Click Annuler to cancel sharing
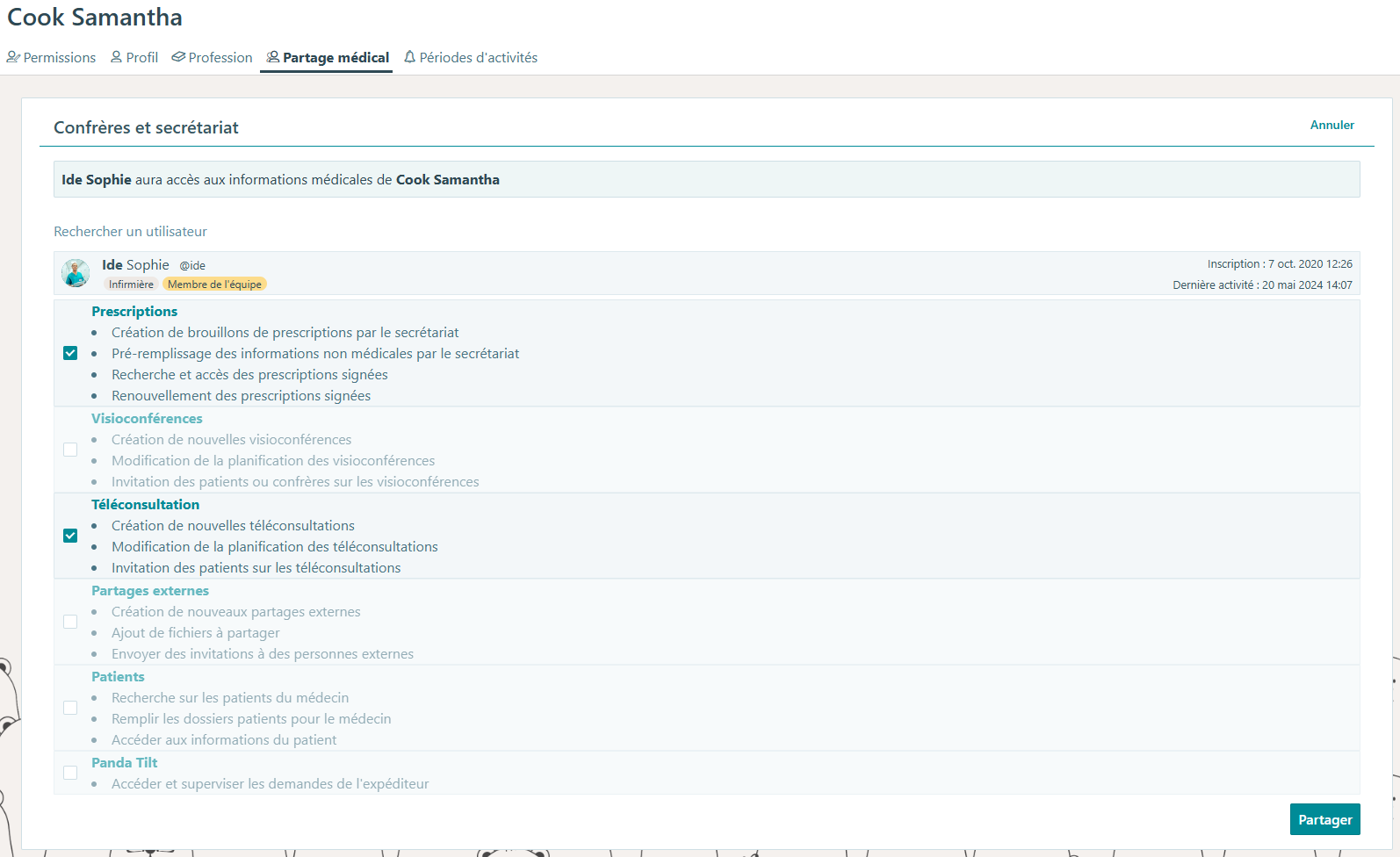The height and width of the screenshot is (857, 1400). (x=1331, y=125)
